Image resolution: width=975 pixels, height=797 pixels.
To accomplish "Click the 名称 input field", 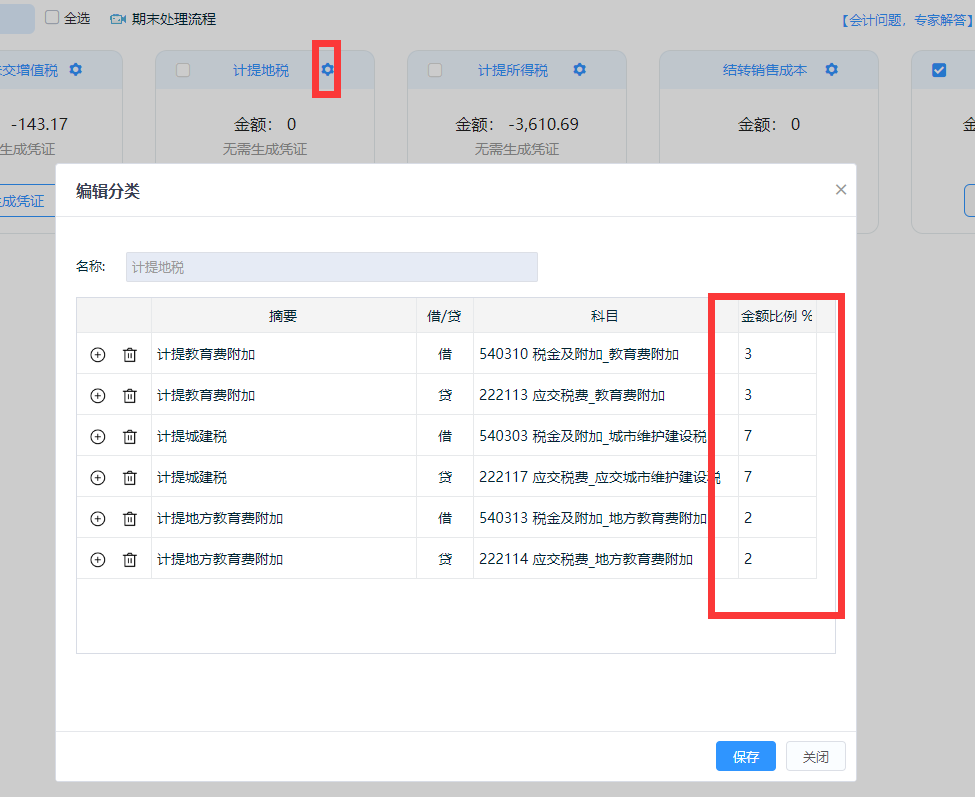I will [331, 267].
